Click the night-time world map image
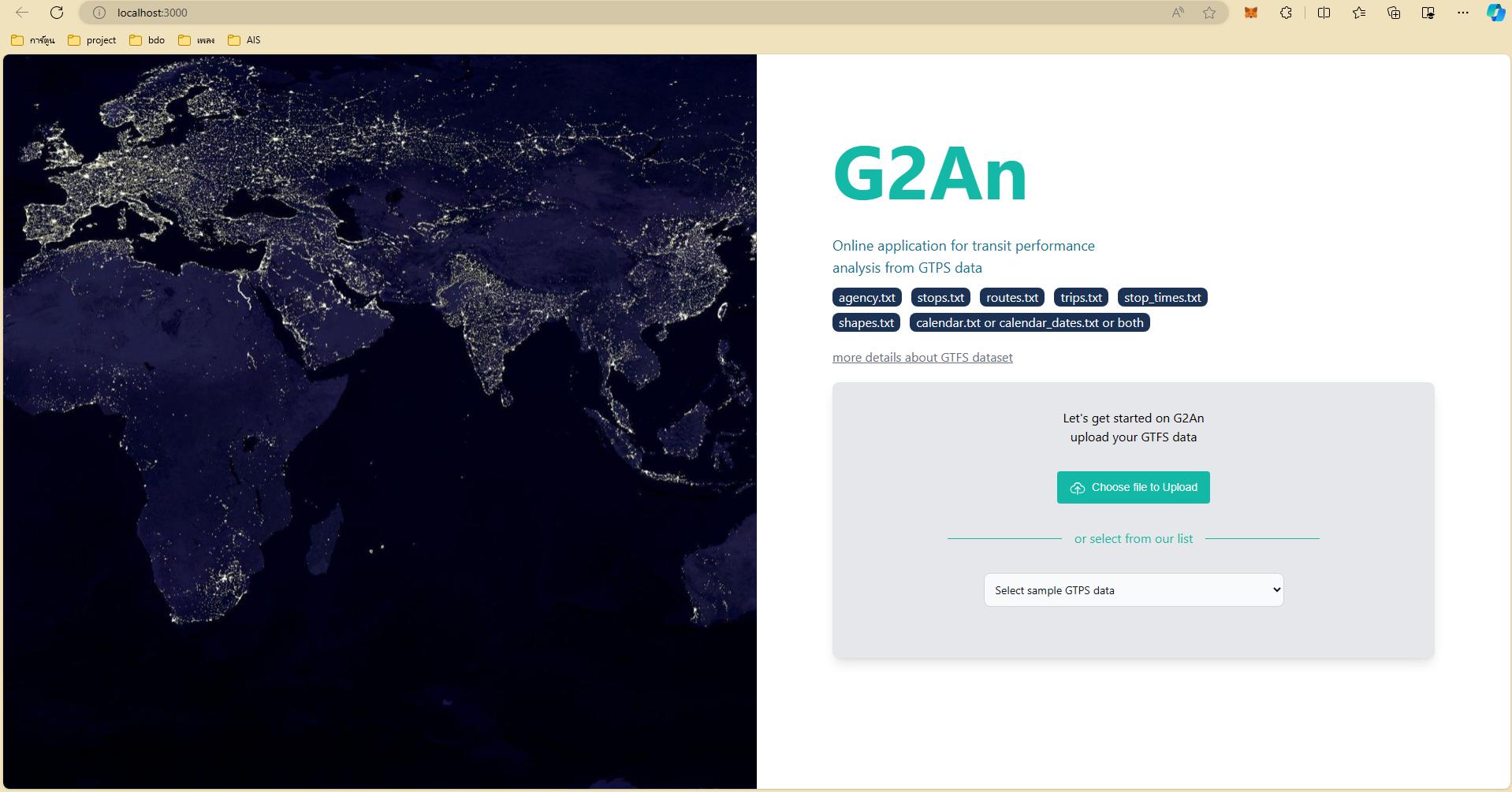 pos(380,422)
